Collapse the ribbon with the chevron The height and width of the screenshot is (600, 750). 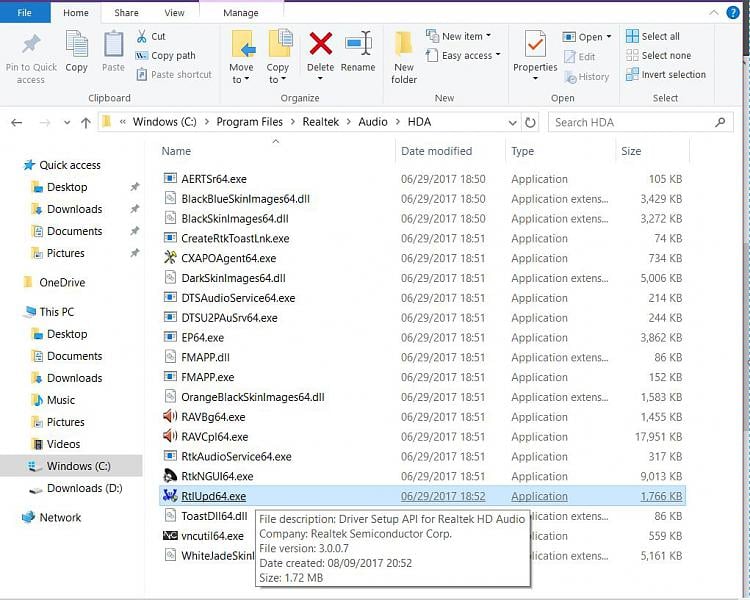pyautogui.click(x=713, y=13)
